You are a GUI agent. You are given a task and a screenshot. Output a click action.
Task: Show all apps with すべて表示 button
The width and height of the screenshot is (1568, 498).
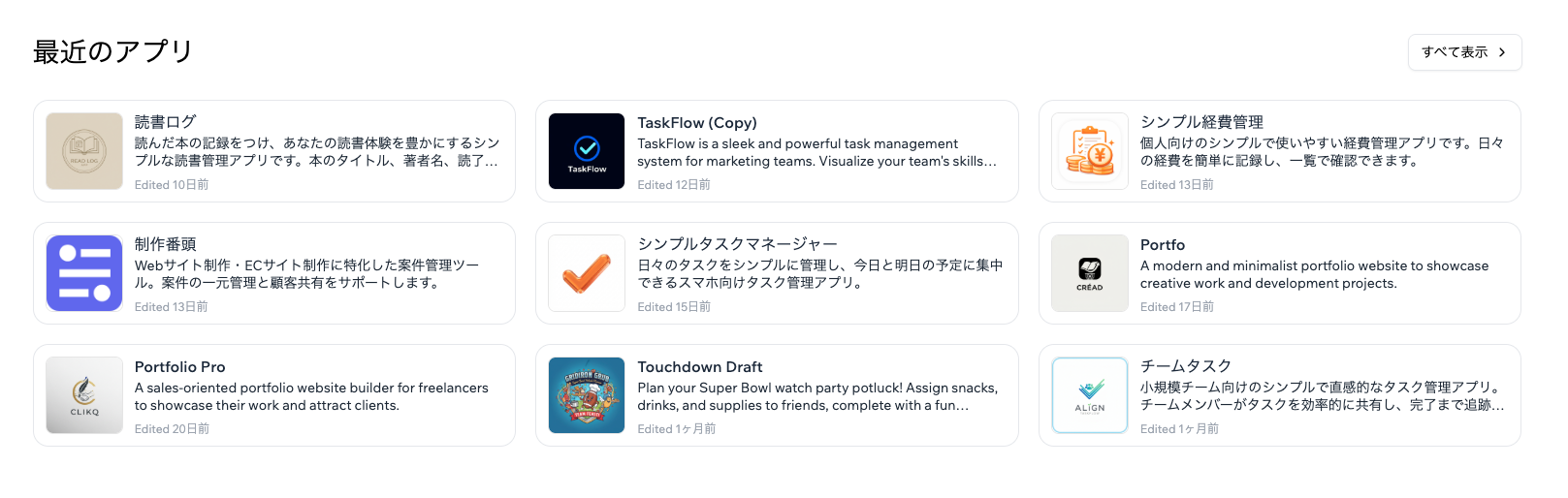point(1464,52)
